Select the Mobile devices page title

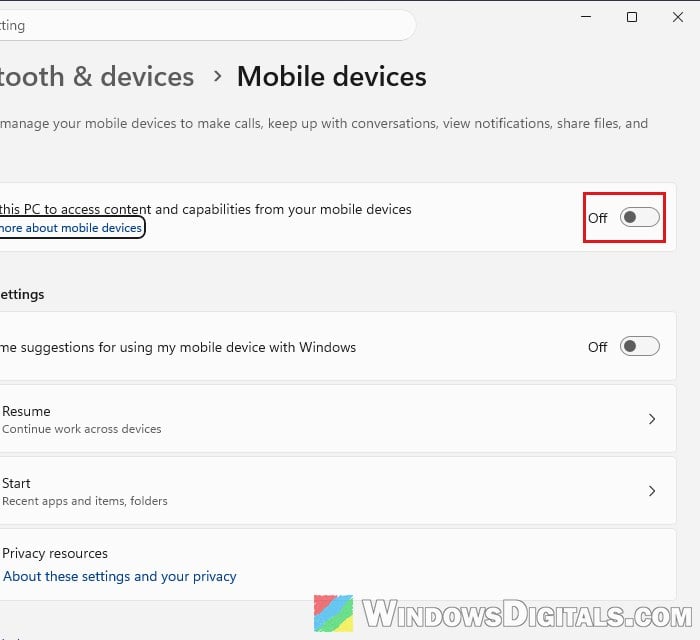332,76
